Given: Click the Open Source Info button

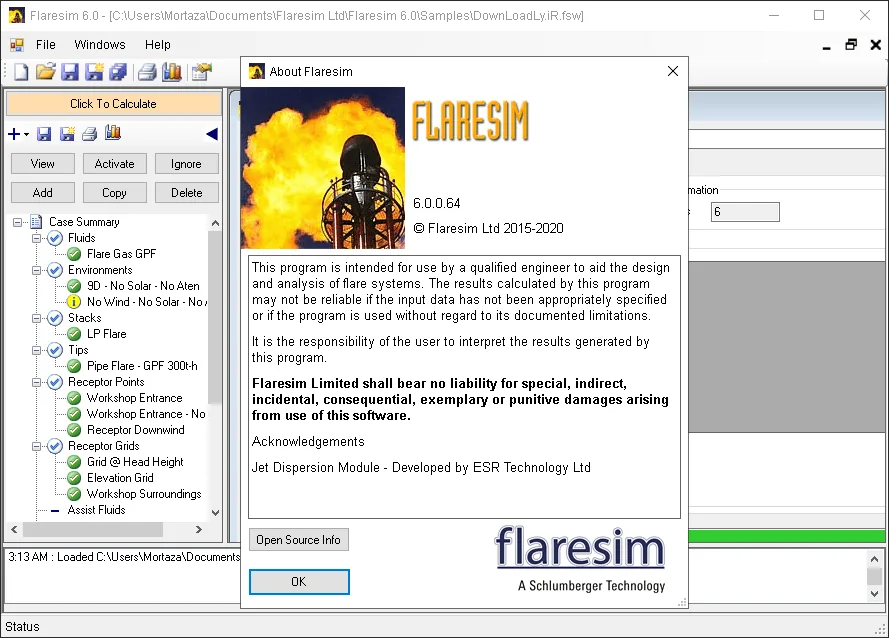Looking at the screenshot, I should click(299, 540).
